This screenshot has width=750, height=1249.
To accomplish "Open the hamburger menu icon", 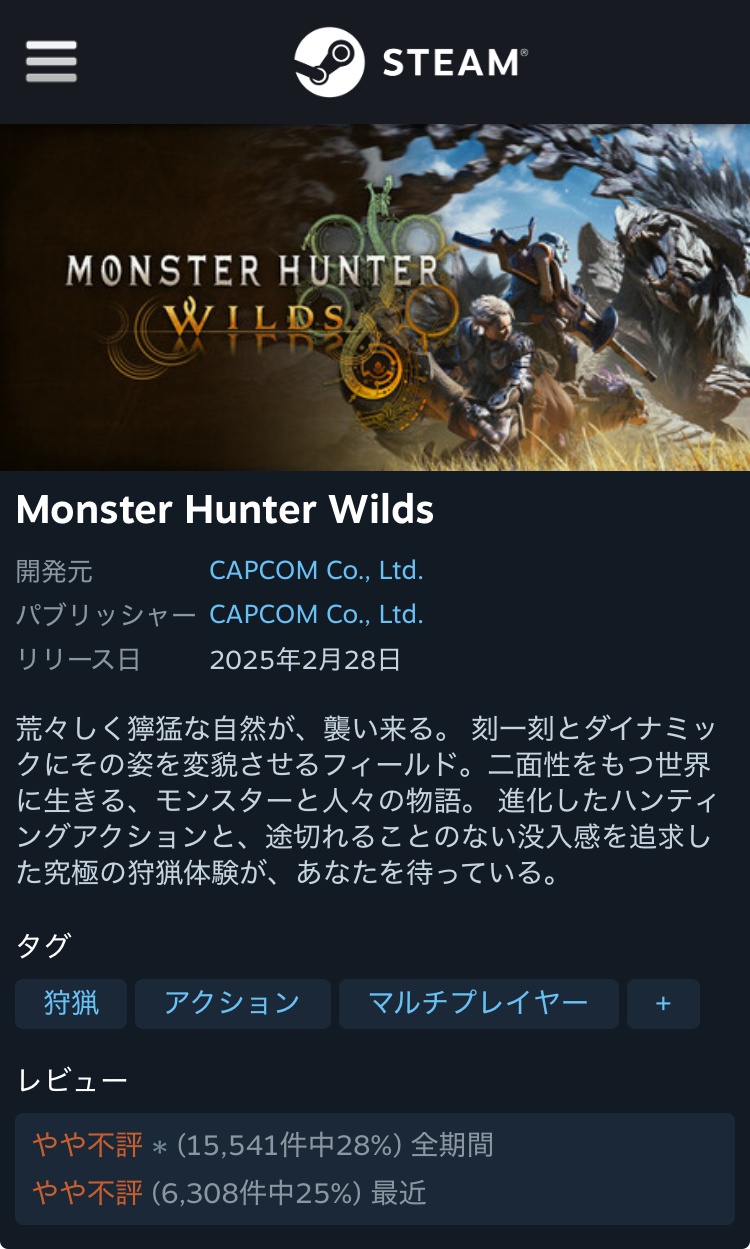I will (51, 62).
